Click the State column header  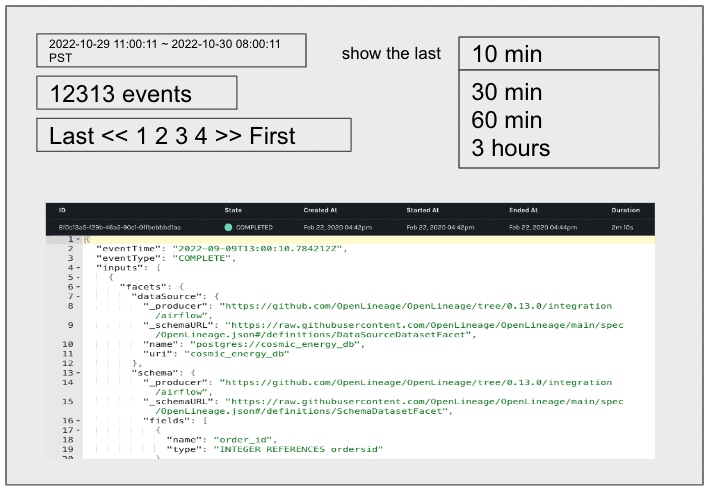pos(233,210)
